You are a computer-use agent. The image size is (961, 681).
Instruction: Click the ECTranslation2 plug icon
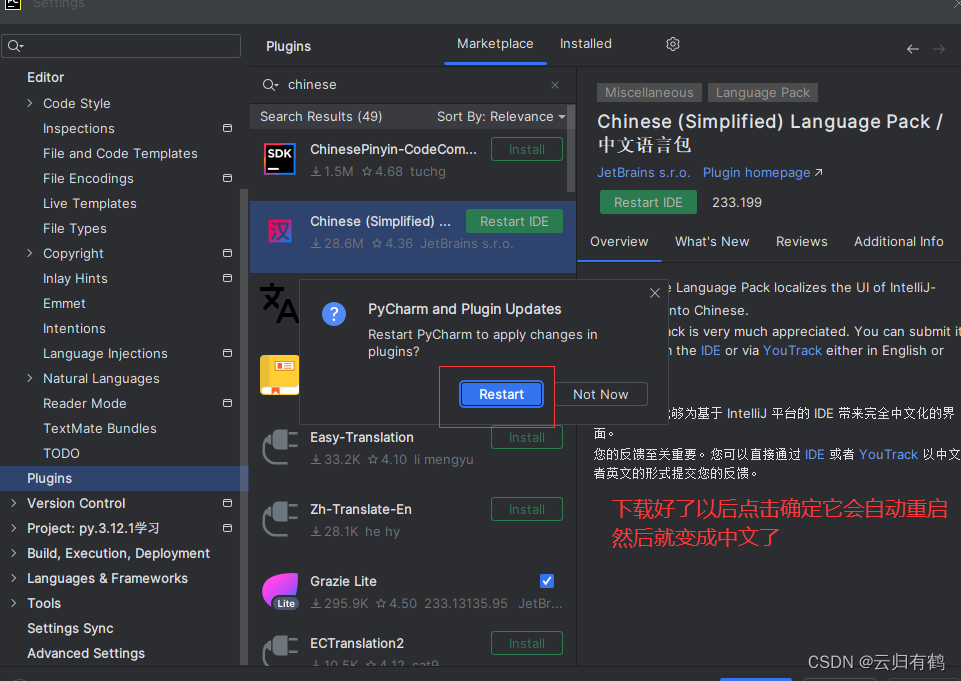[x=279, y=651]
